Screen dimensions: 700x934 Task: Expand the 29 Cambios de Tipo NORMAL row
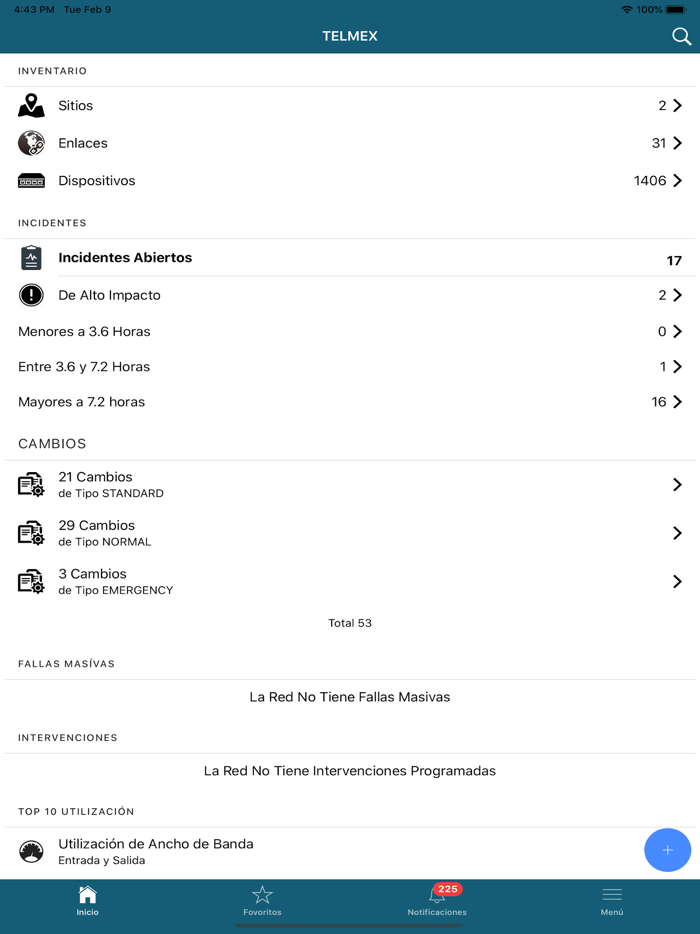click(350, 532)
